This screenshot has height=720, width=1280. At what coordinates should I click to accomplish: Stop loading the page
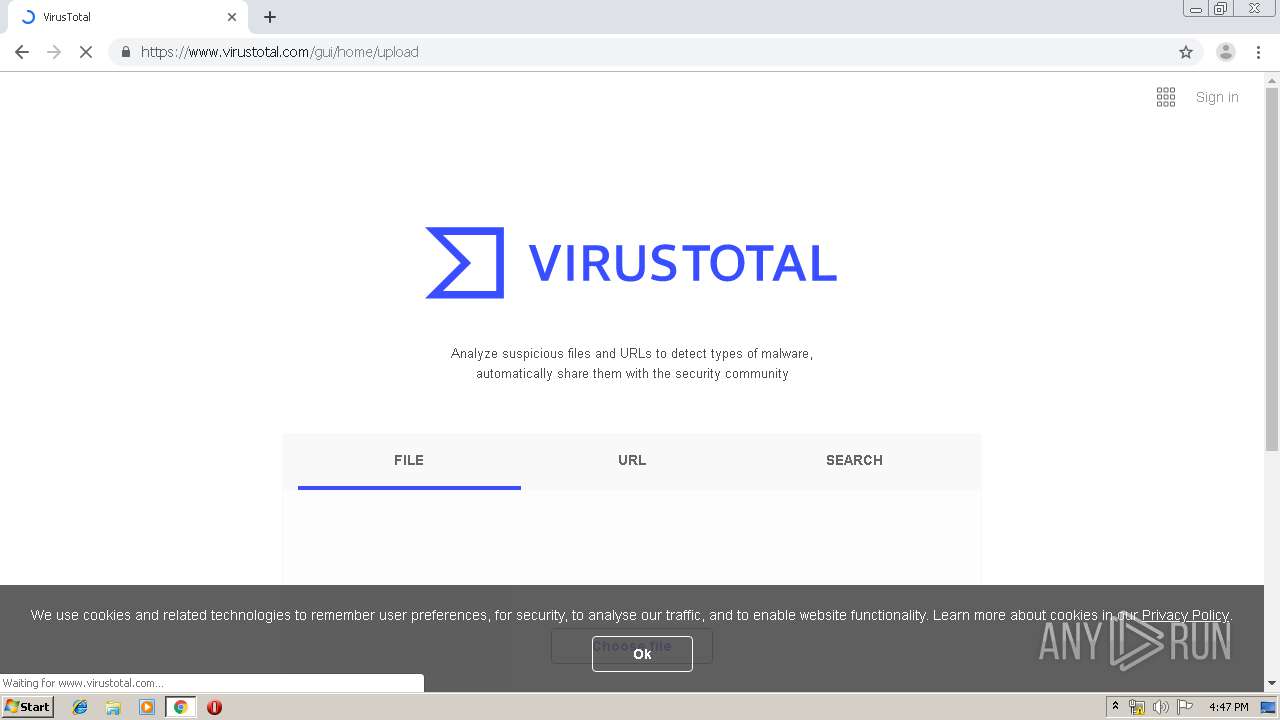click(86, 52)
